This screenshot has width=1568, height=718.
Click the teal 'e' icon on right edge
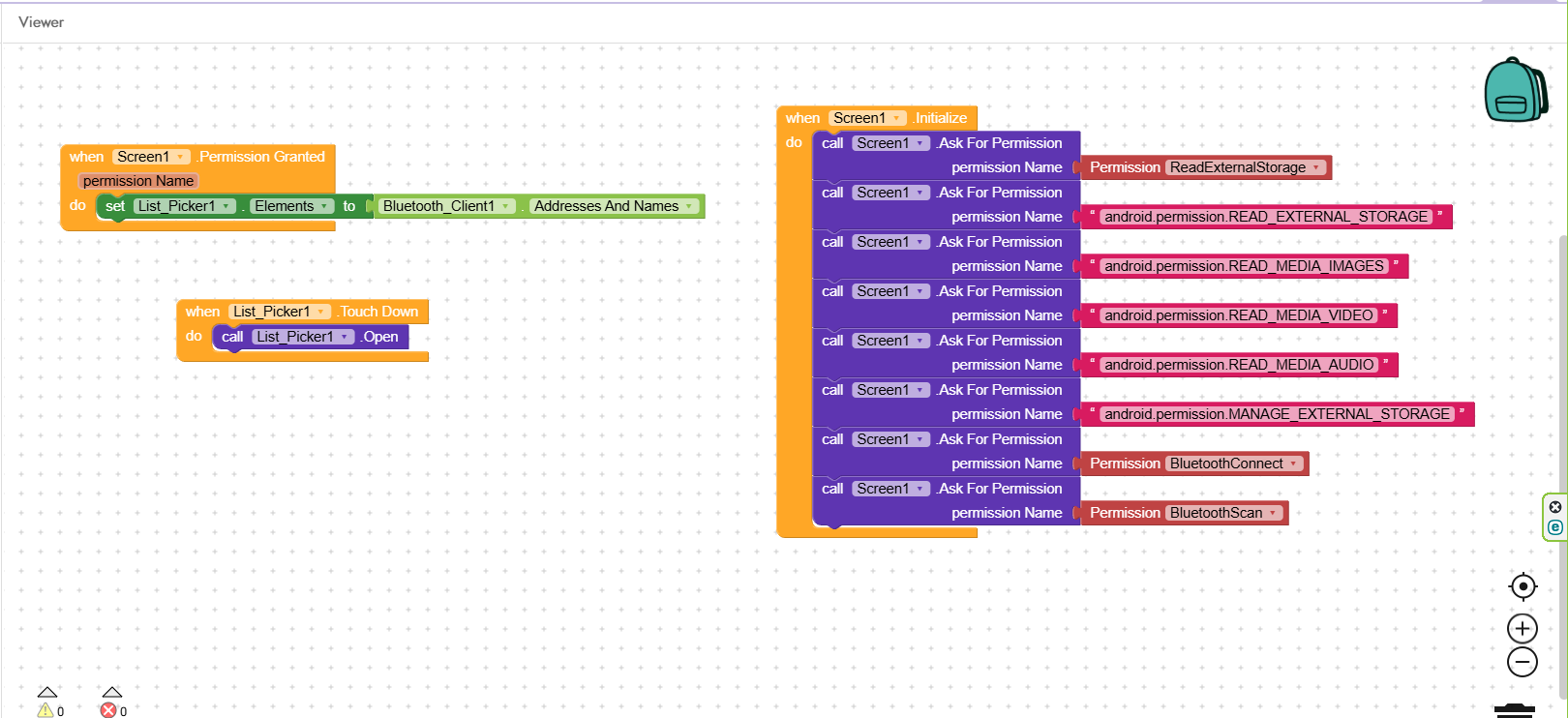tap(1554, 527)
